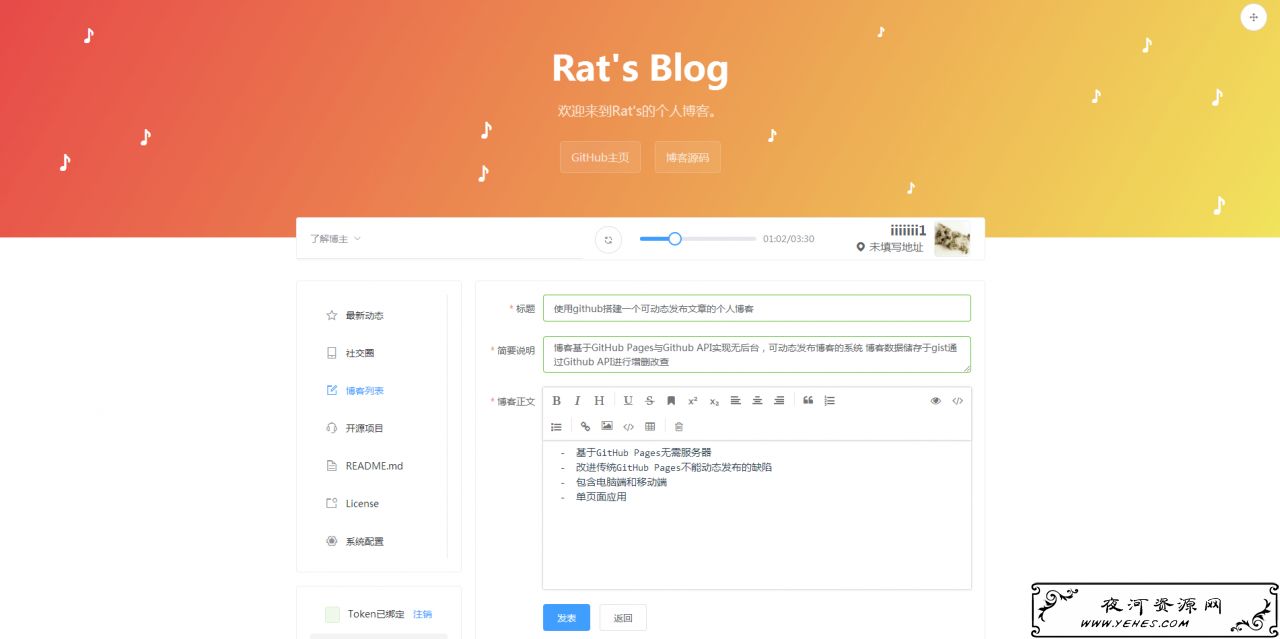Click the Token已绑定 status label

pyautogui.click(x=376, y=614)
